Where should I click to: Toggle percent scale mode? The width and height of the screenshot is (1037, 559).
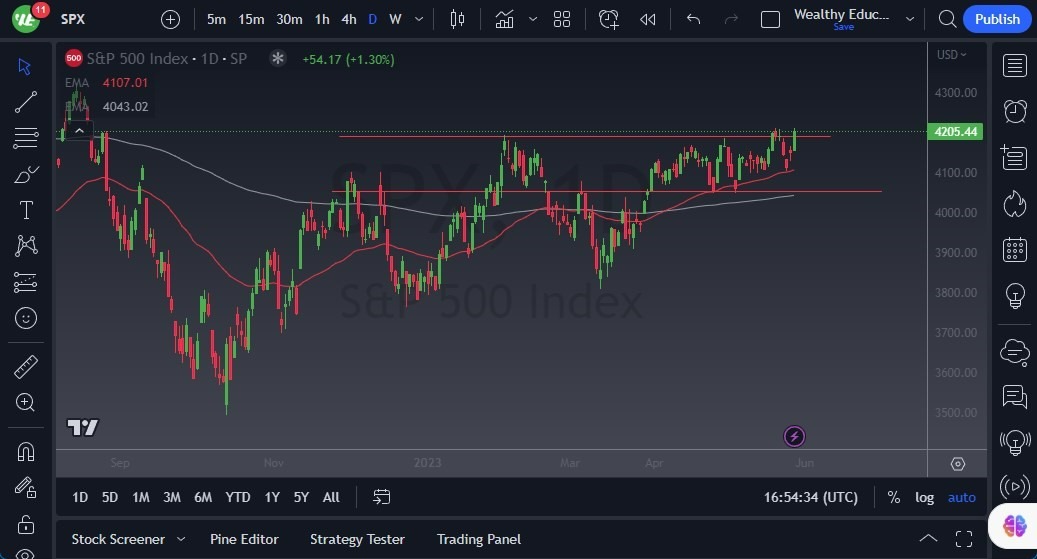coord(893,497)
